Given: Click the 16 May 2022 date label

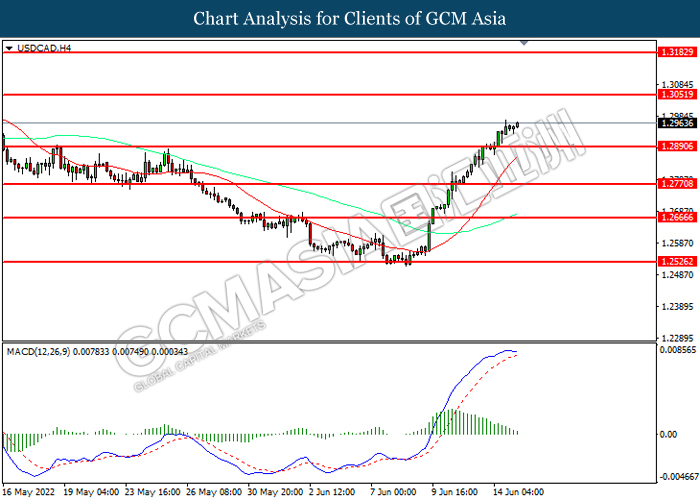Looking at the screenshot, I should 29,492.
